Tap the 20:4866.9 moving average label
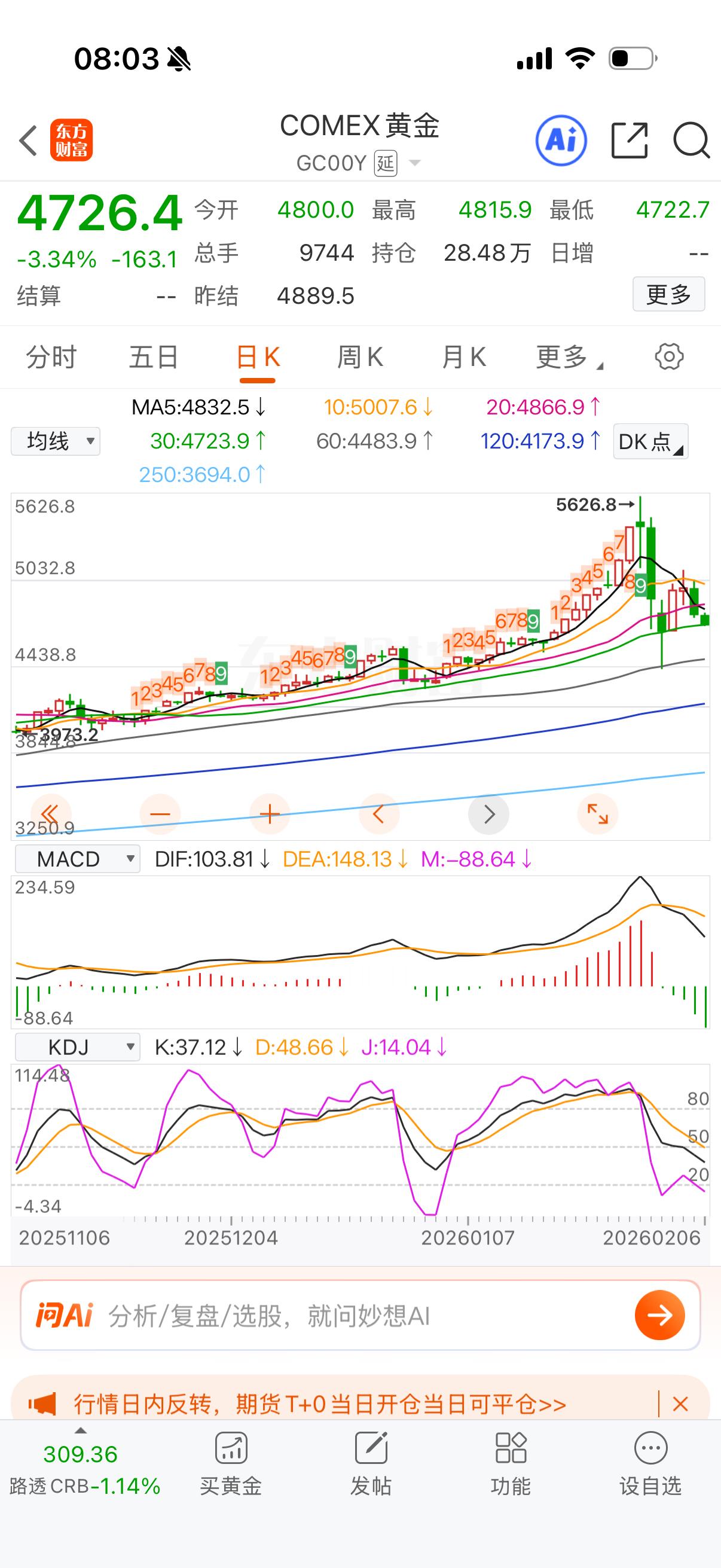This screenshot has height=1568, width=721. pyautogui.click(x=543, y=407)
